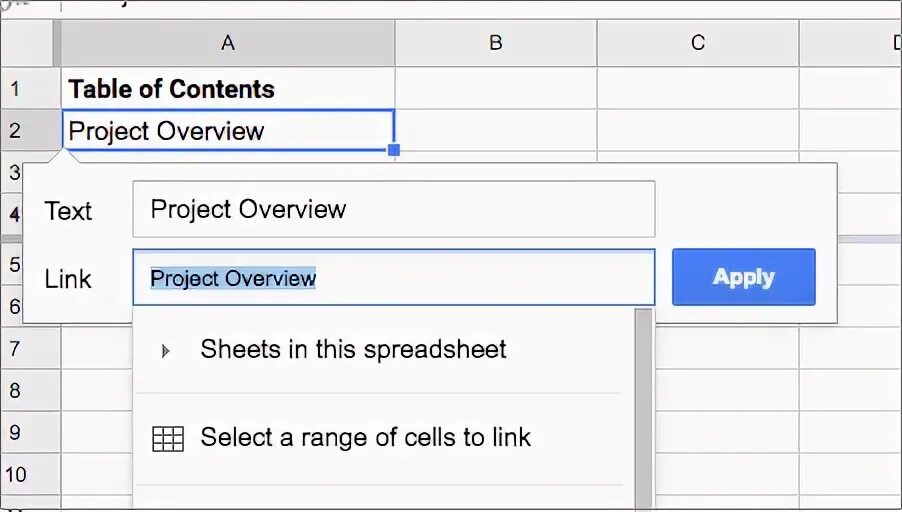Select column B header
Viewport: 902px width, 512px height.
495,43
